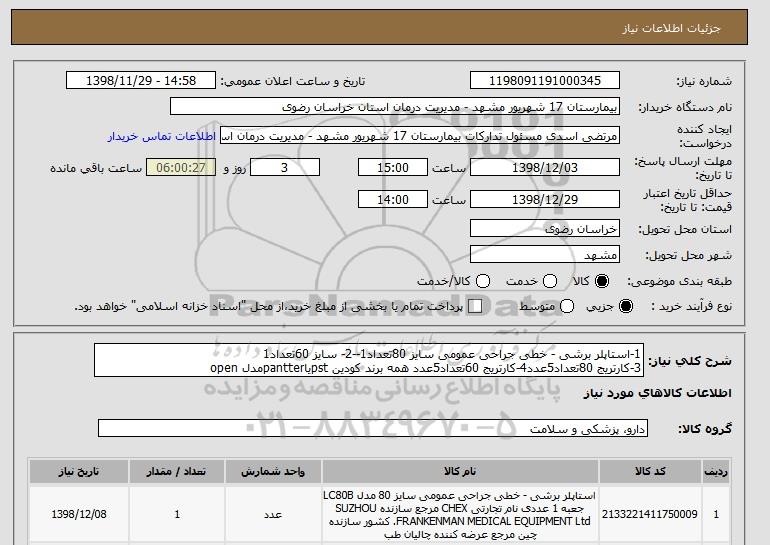
Task: Select the کالا/خدمت radio button
Action: pyautogui.click(x=483, y=281)
